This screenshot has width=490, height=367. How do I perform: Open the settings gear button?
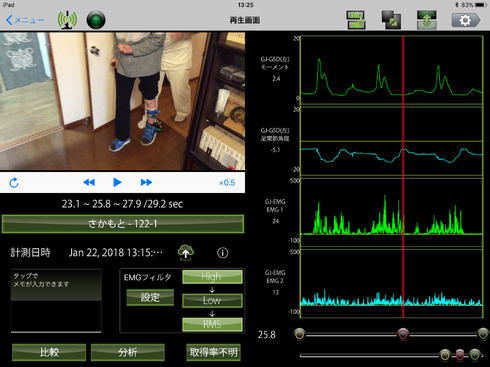coord(466,20)
